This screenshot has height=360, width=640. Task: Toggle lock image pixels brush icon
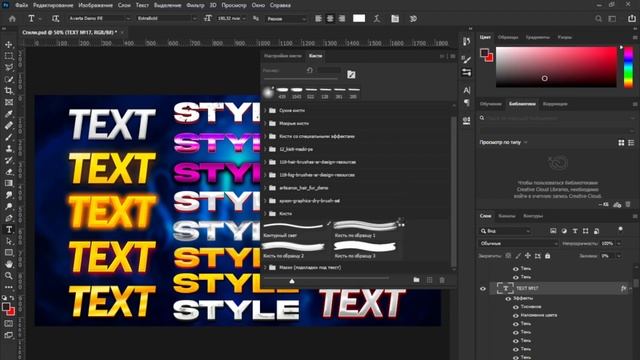click(x=518, y=256)
